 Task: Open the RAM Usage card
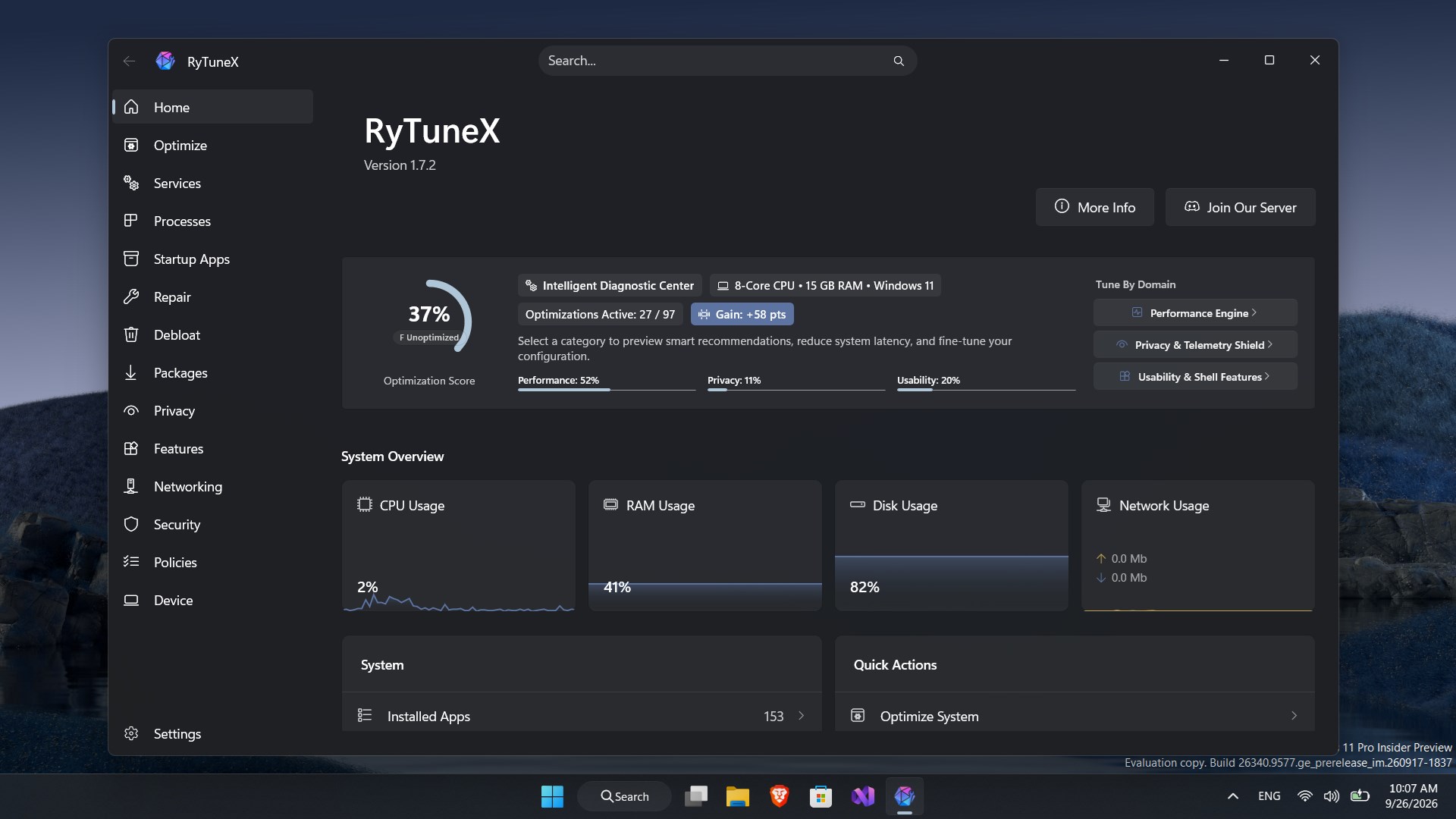pyautogui.click(x=704, y=545)
